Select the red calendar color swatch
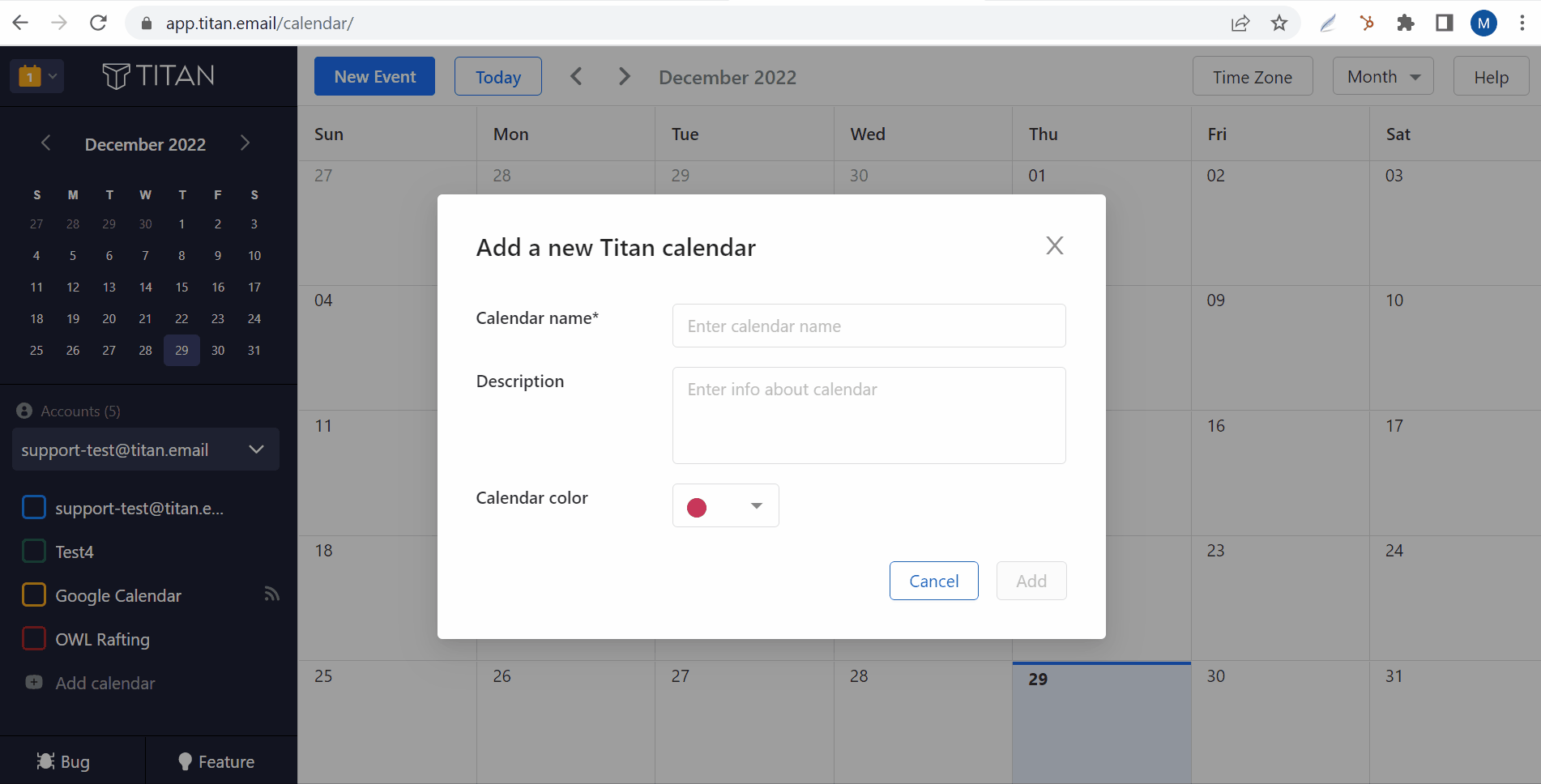 (x=697, y=507)
